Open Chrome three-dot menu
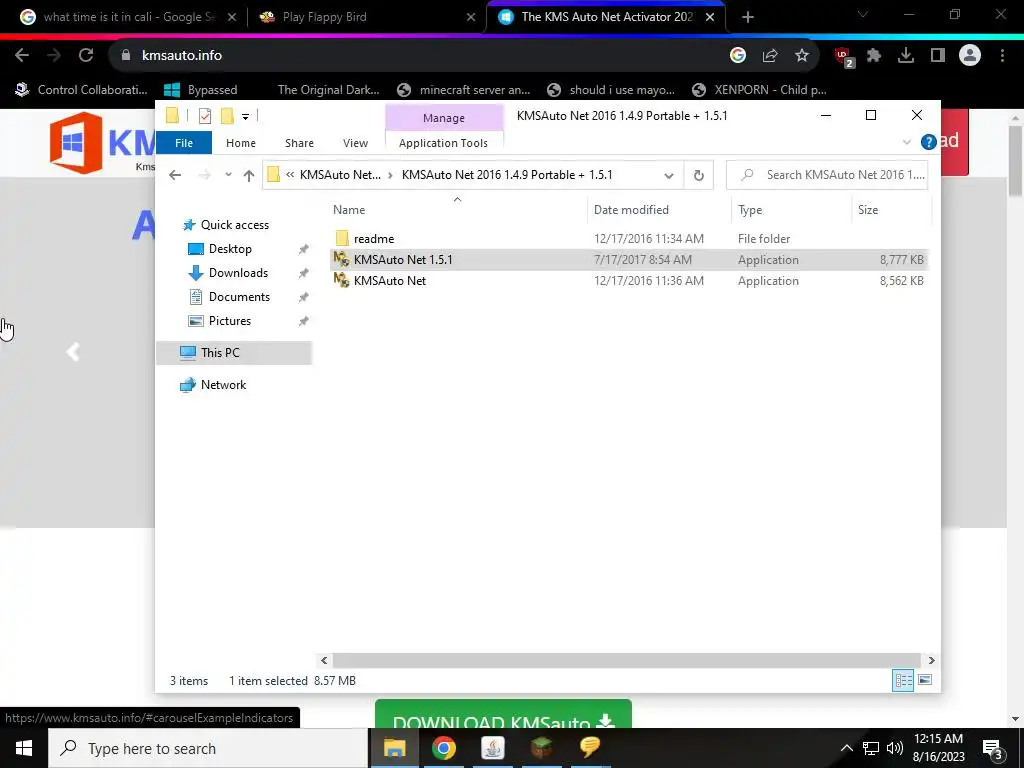 [x=1002, y=56]
